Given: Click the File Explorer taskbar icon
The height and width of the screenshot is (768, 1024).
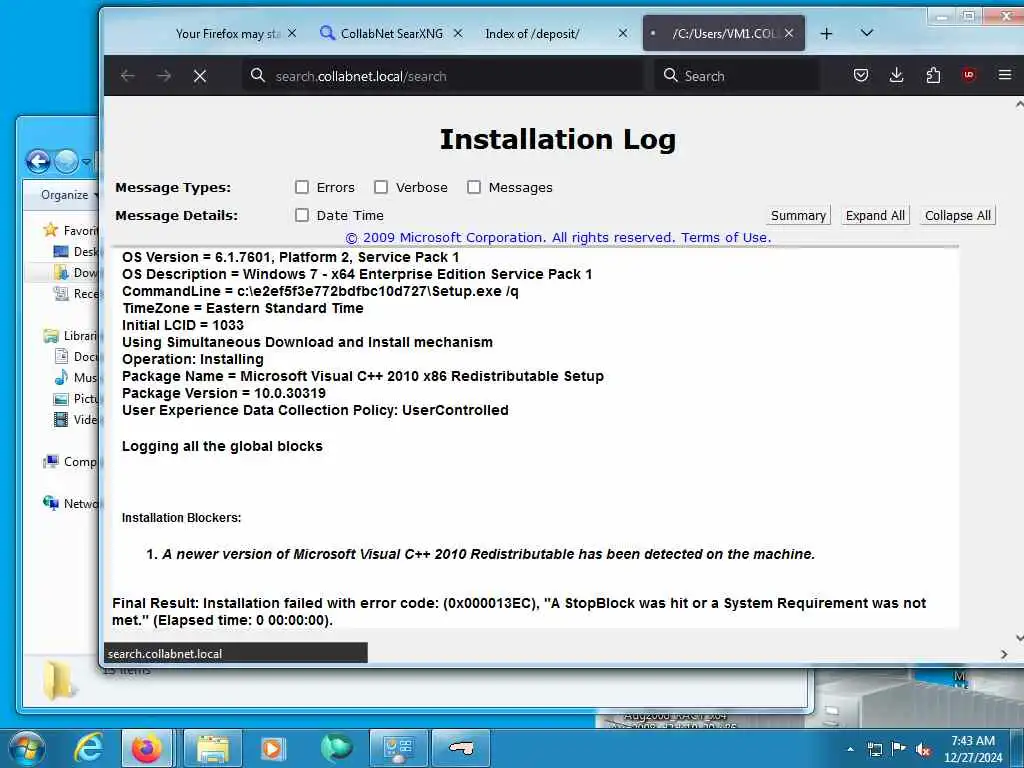Looking at the screenshot, I should pos(213,748).
